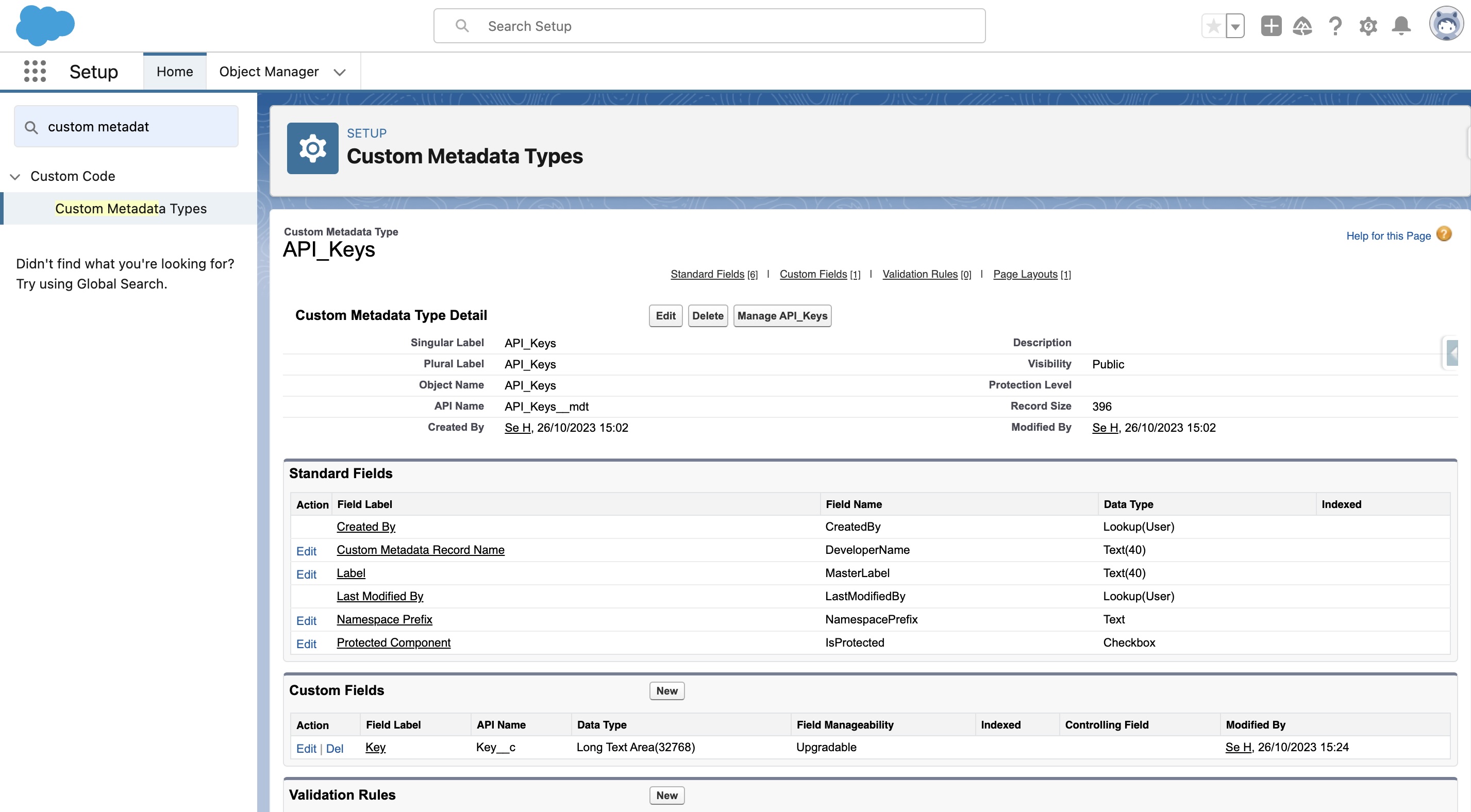This screenshot has height=812, width=1471.
Task: Open Se H link in Key field row
Action: click(x=1239, y=747)
